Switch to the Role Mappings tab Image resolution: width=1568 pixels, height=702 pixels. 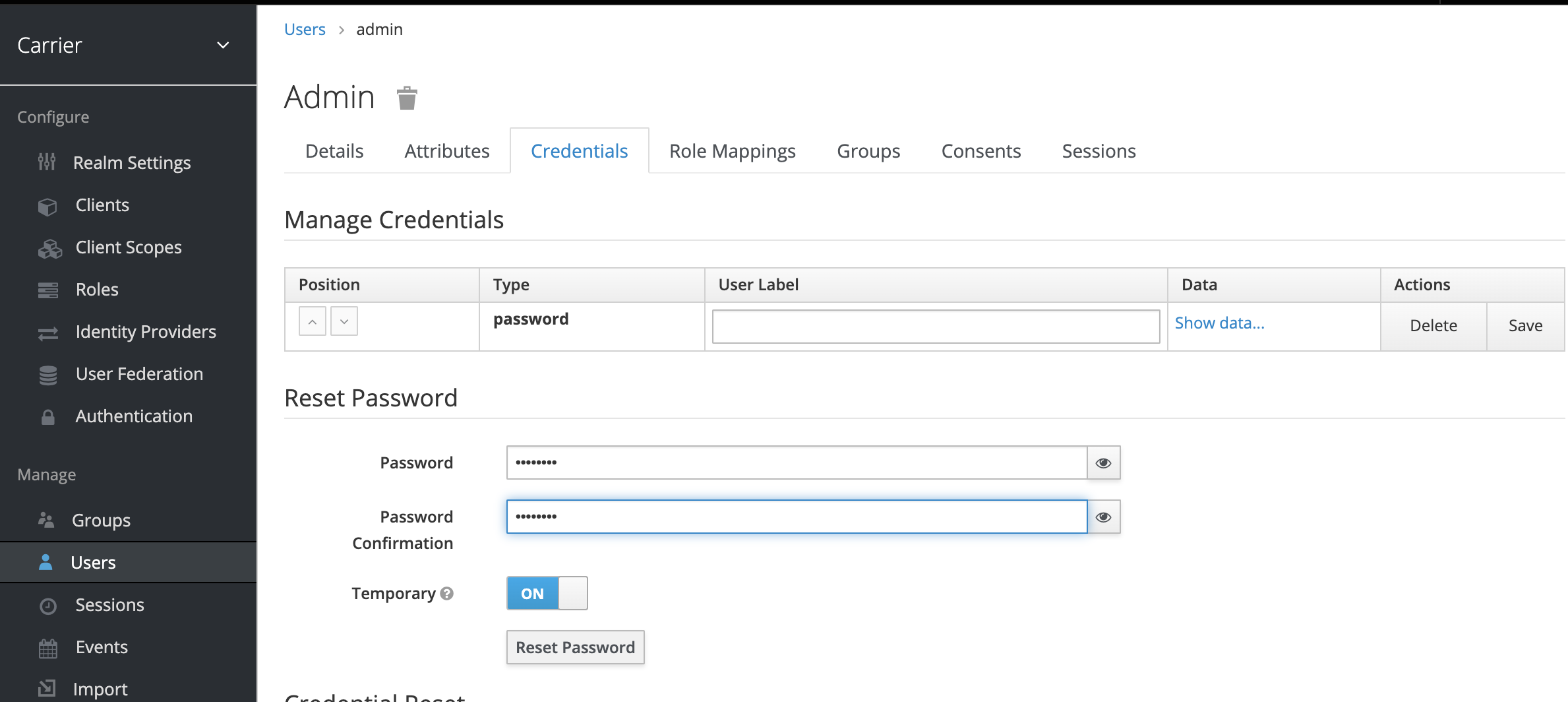point(732,150)
